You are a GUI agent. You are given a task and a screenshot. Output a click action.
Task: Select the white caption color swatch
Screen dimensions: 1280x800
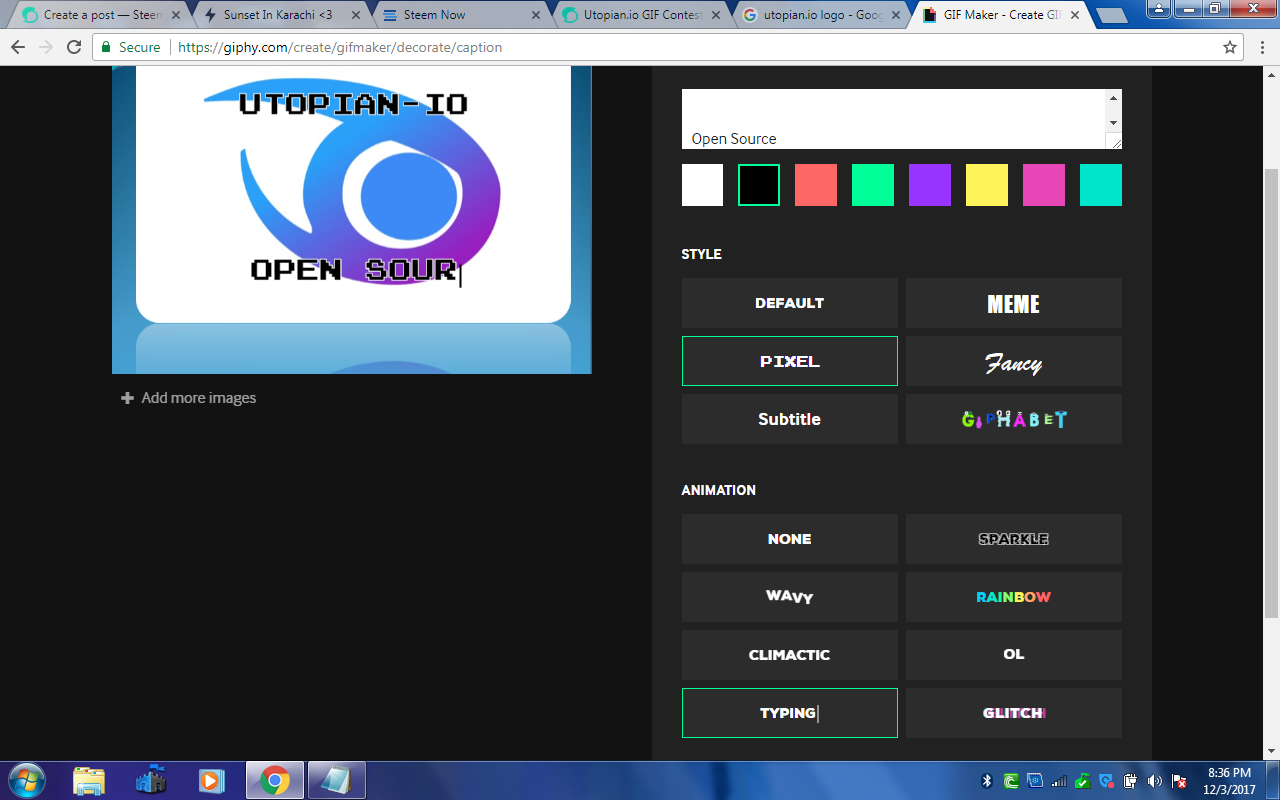click(x=702, y=185)
